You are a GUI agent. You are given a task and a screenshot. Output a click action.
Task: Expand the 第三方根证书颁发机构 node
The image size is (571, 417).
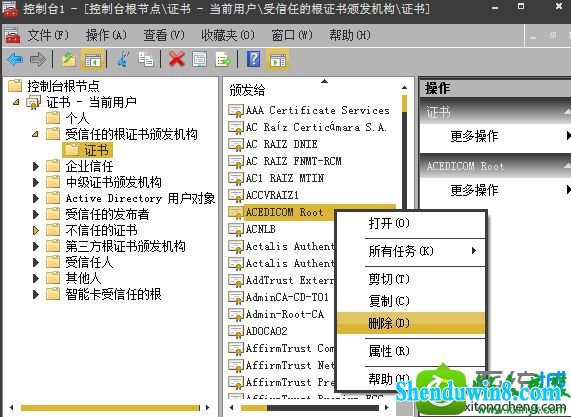pyautogui.click(x=36, y=246)
